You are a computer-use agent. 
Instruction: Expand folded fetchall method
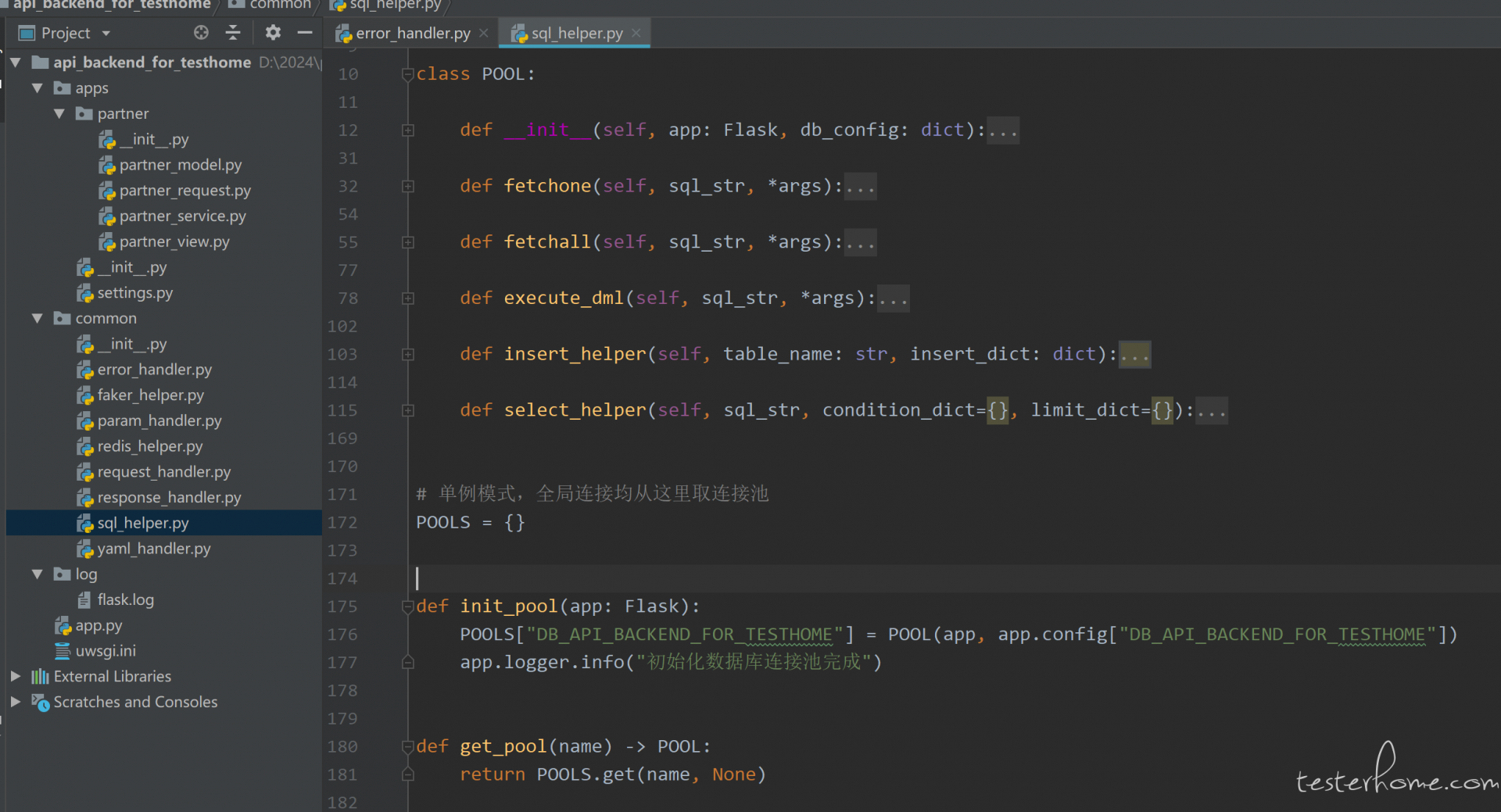[407, 243]
